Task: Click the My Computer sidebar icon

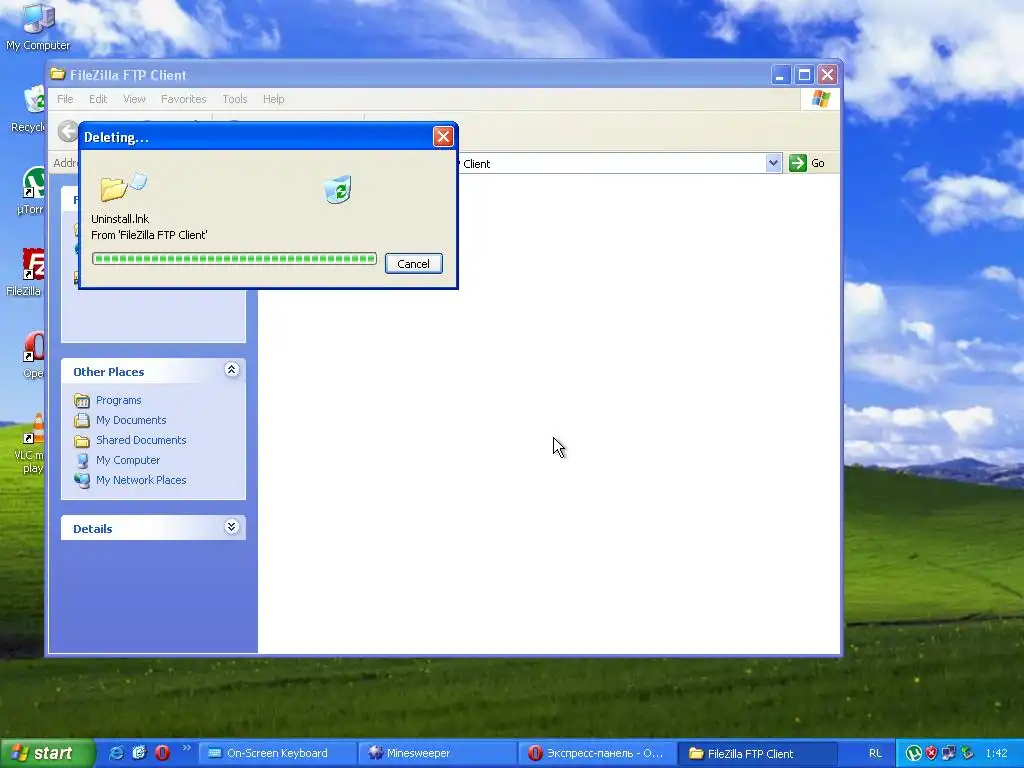Action: click(82, 460)
